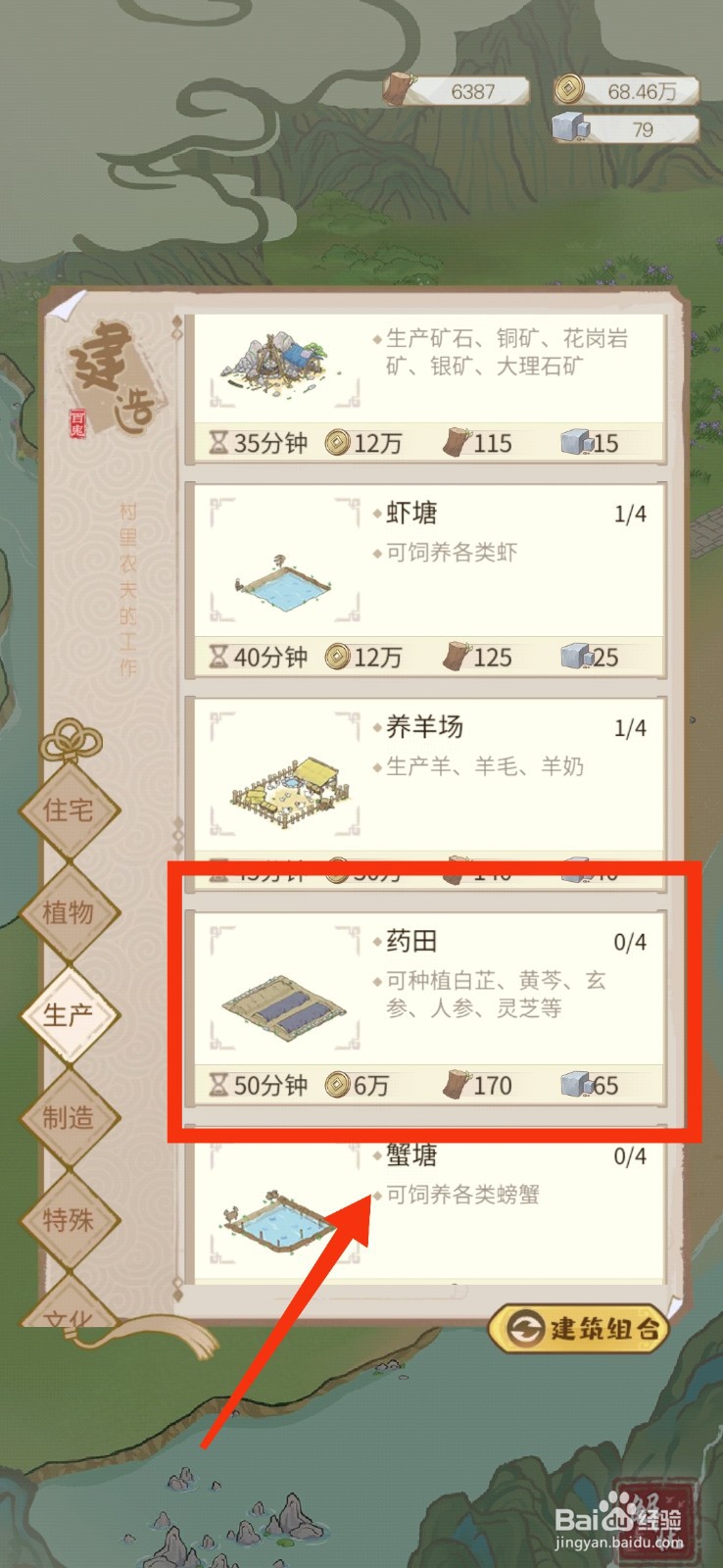Choose the 蟹塘 building entry
This screenshot has height=1568, width=723.
(425, 1204)
